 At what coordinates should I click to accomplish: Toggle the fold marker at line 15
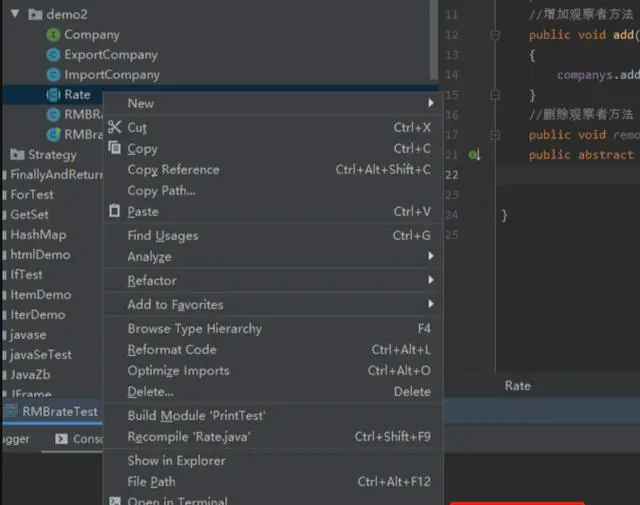[x=495, y=95]
